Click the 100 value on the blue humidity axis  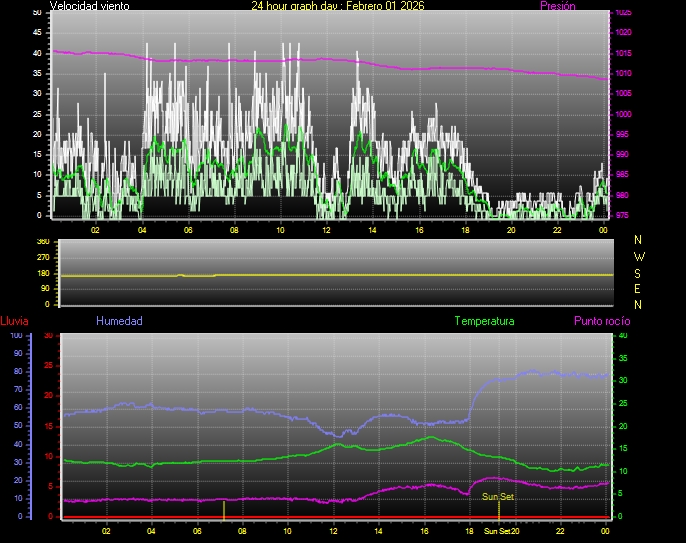click(16, 336)
